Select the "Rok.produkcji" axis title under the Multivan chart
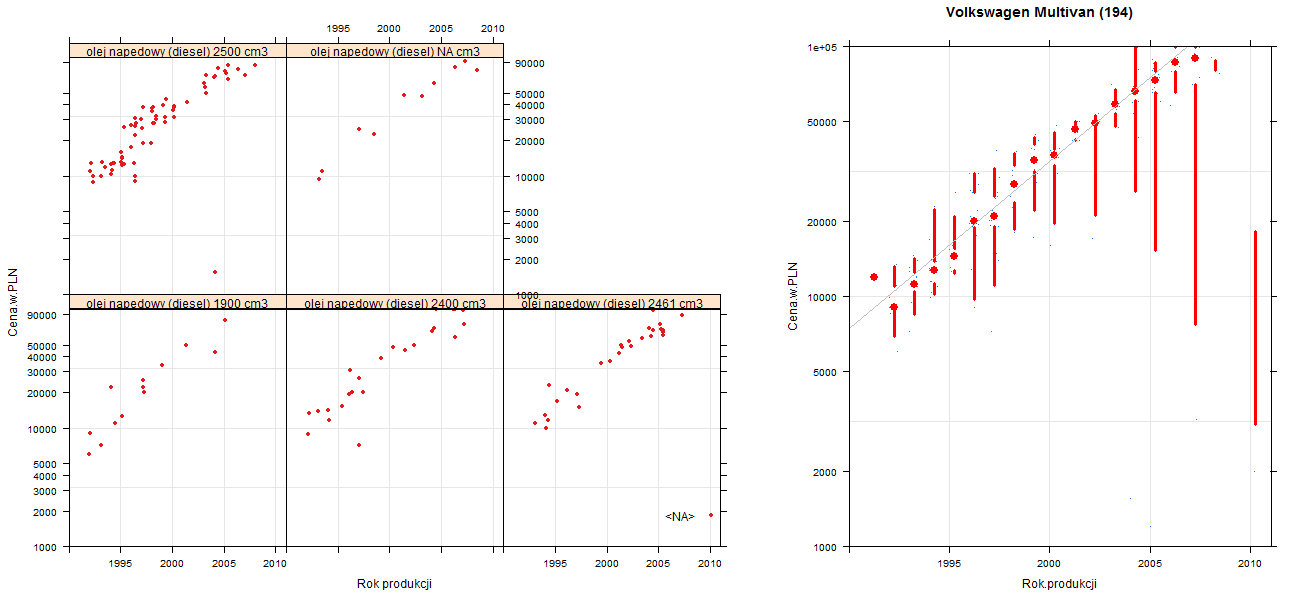This screenshot has height=600, width=1300. click(1059, 584)
